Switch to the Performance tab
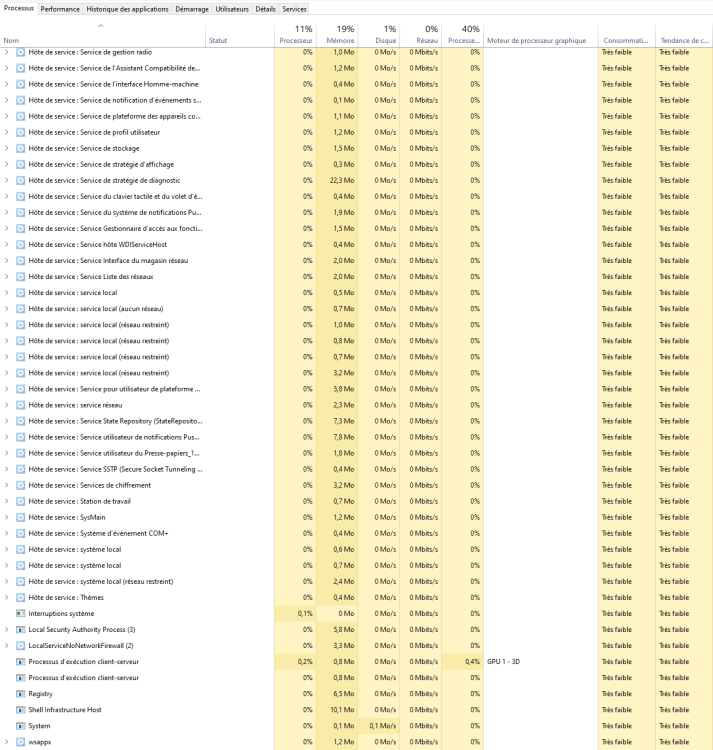713x750 pixels. pos(60,8)
